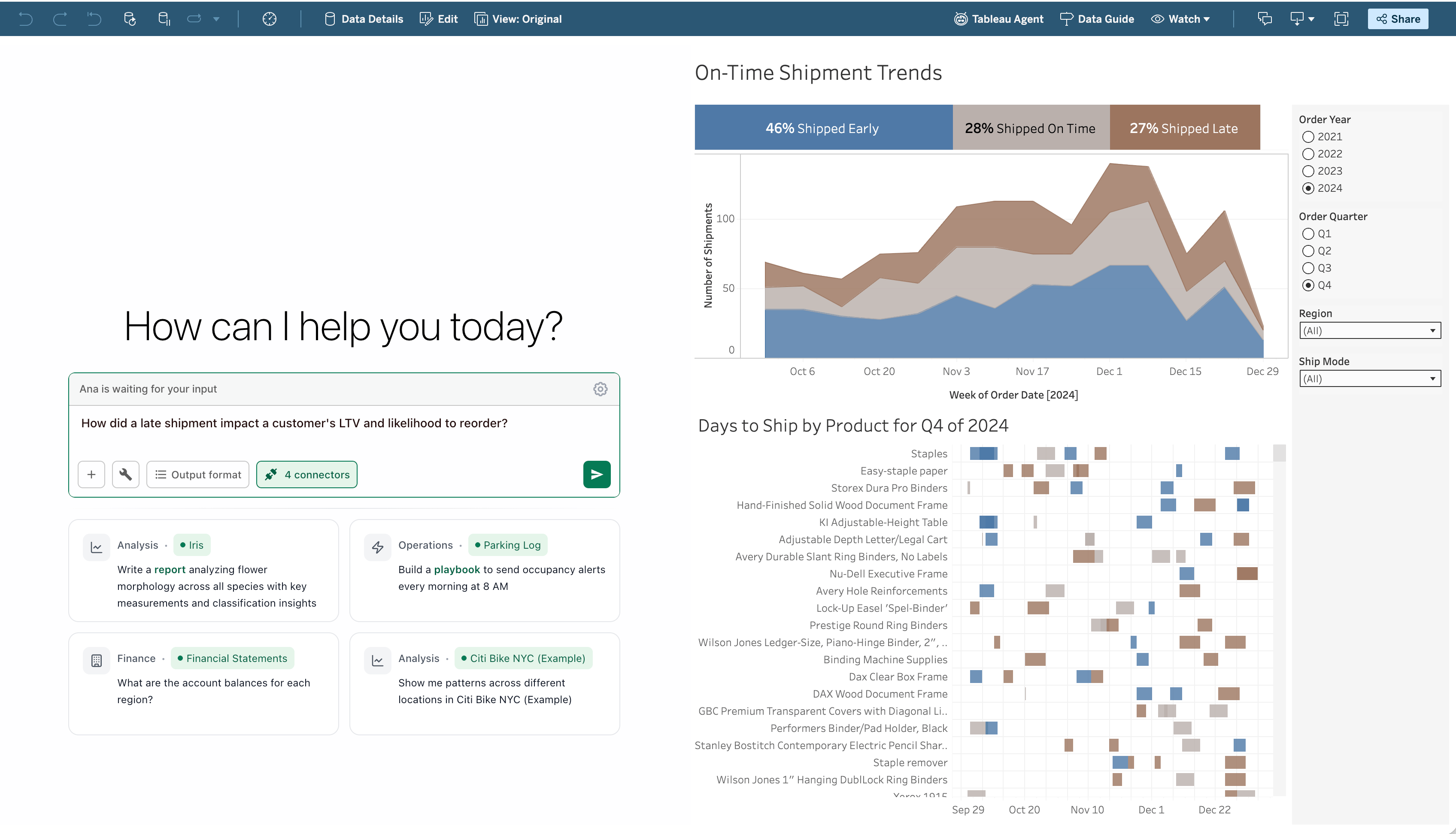The width and height of the screenshot is (1456, 834).
Task: Click the Citi Bike NYC (Example) tag
Action: pyautogui.click(x=523, y=658)
